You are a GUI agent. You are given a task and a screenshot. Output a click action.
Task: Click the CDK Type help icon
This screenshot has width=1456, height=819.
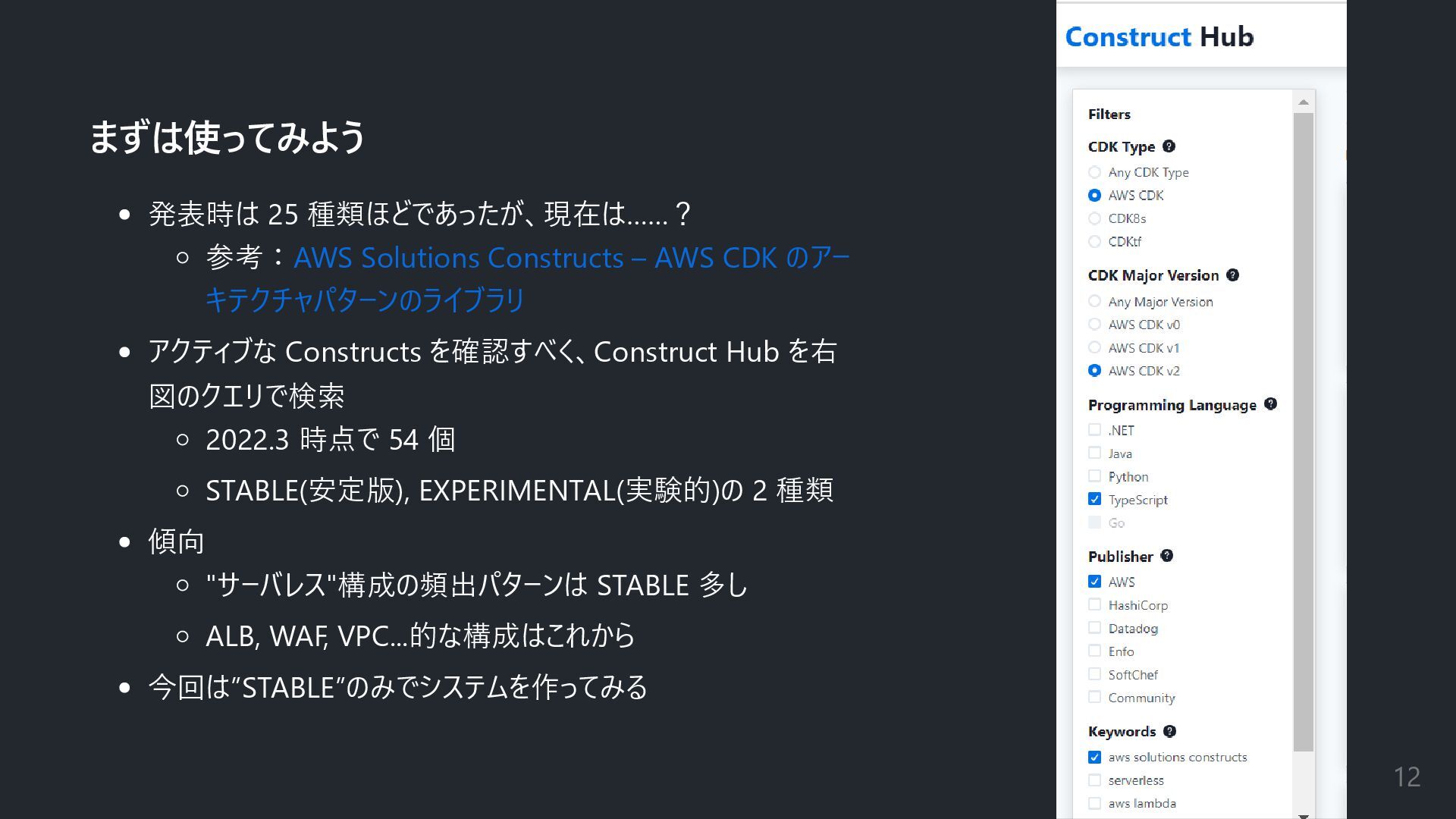[x=1169, y=146]
